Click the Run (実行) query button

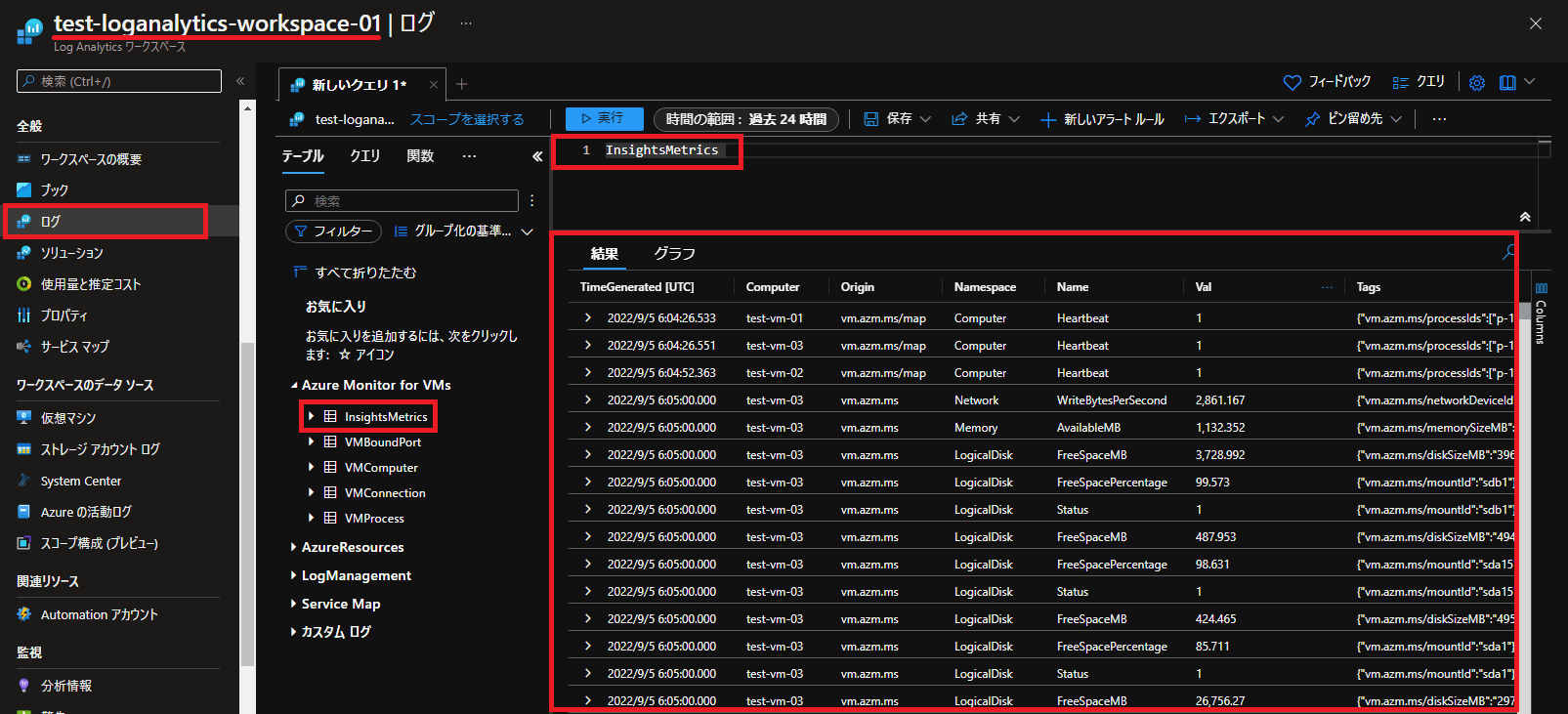coord(603,118)
